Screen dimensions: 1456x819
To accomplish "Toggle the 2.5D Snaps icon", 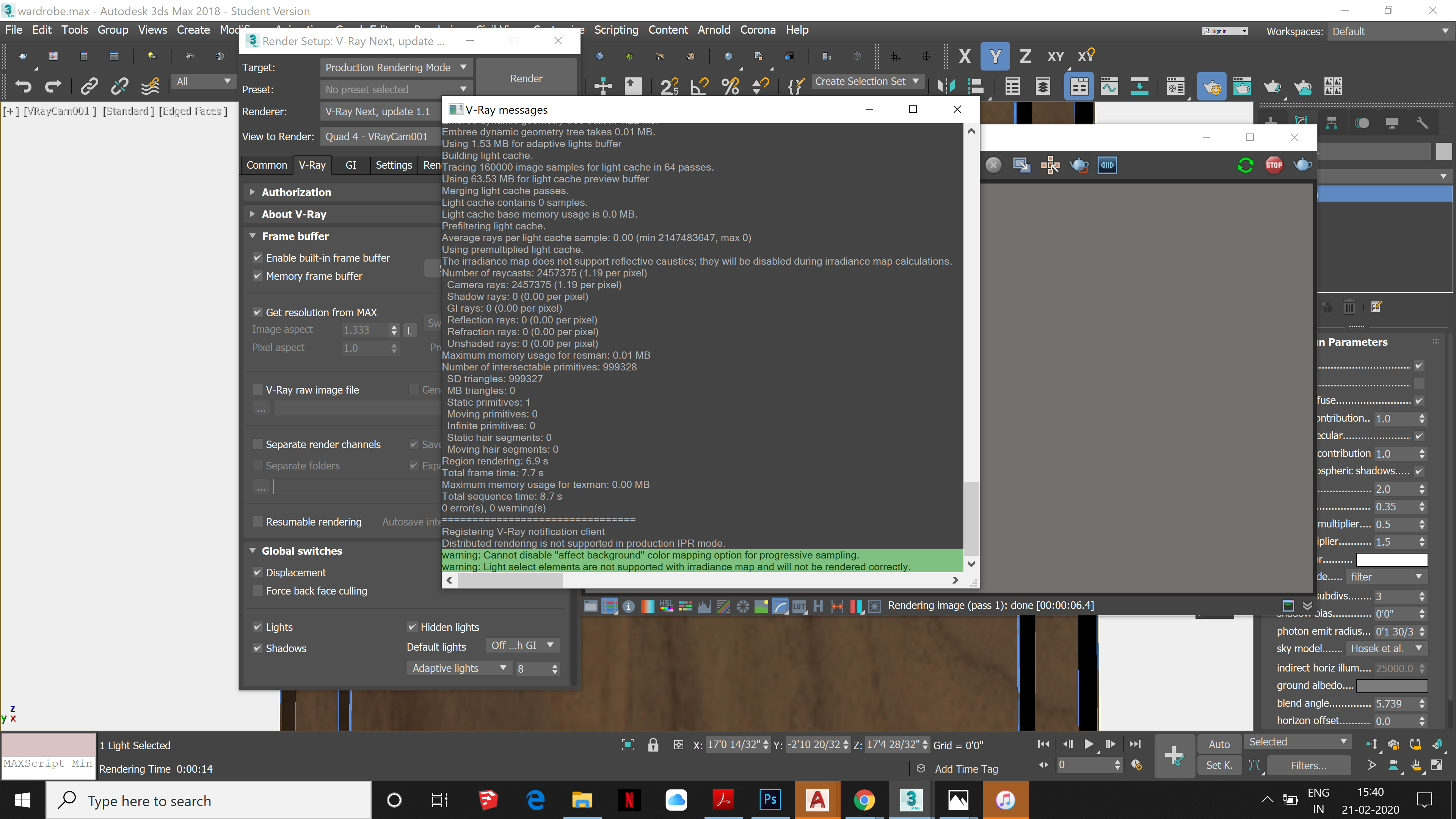I will click(x=669, y=86).
